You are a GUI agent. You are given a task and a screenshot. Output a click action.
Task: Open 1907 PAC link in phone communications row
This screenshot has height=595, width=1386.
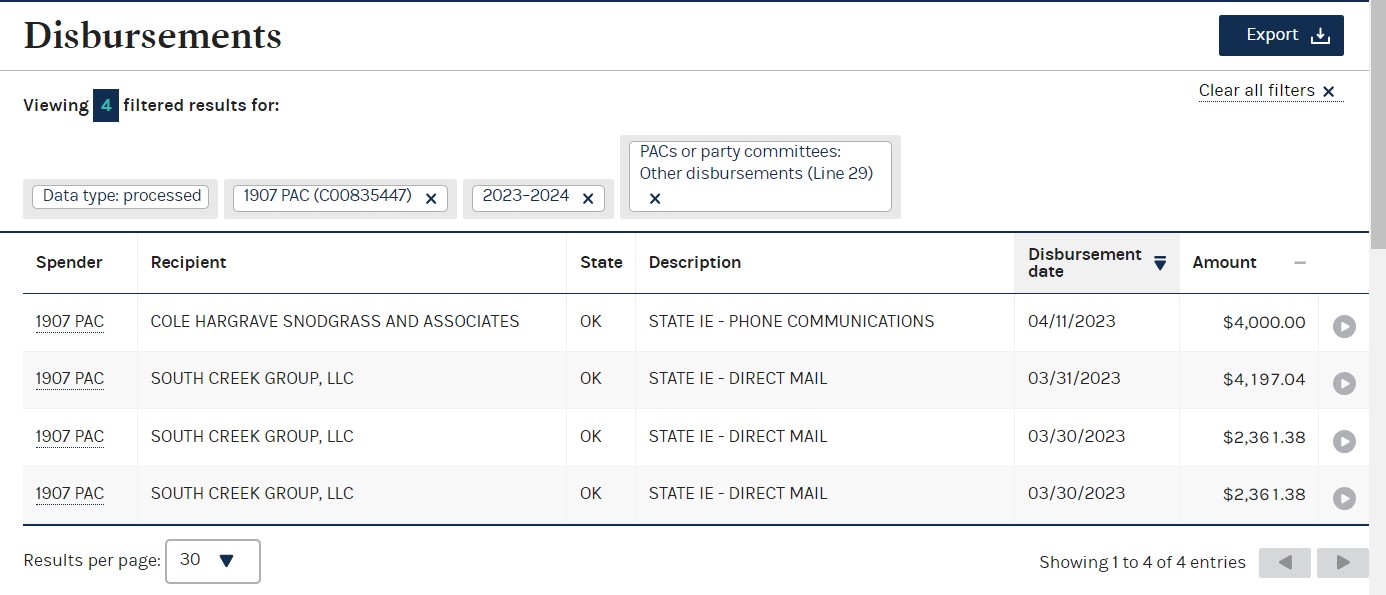pyautogui.click(x=70, y=322)
